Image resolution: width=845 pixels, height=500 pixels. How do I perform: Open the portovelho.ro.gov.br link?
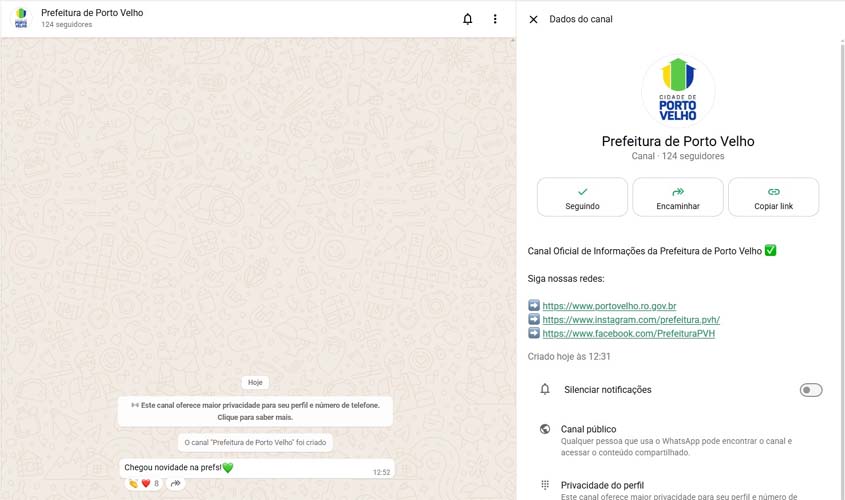(x=609, y=306)
